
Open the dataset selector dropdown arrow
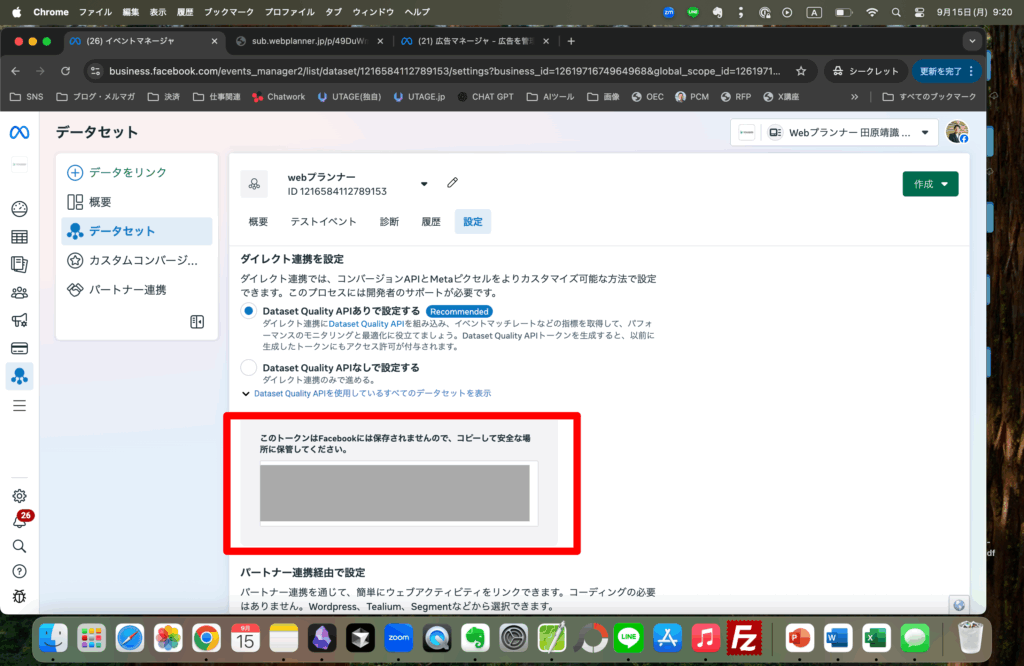(424, 184)
